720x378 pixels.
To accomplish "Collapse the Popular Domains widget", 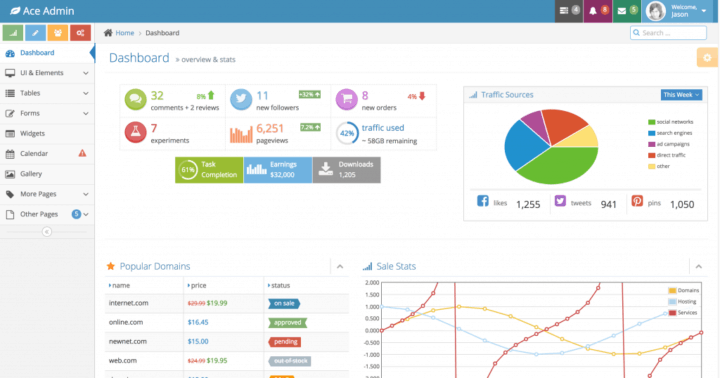I will (x=340, y=266).
